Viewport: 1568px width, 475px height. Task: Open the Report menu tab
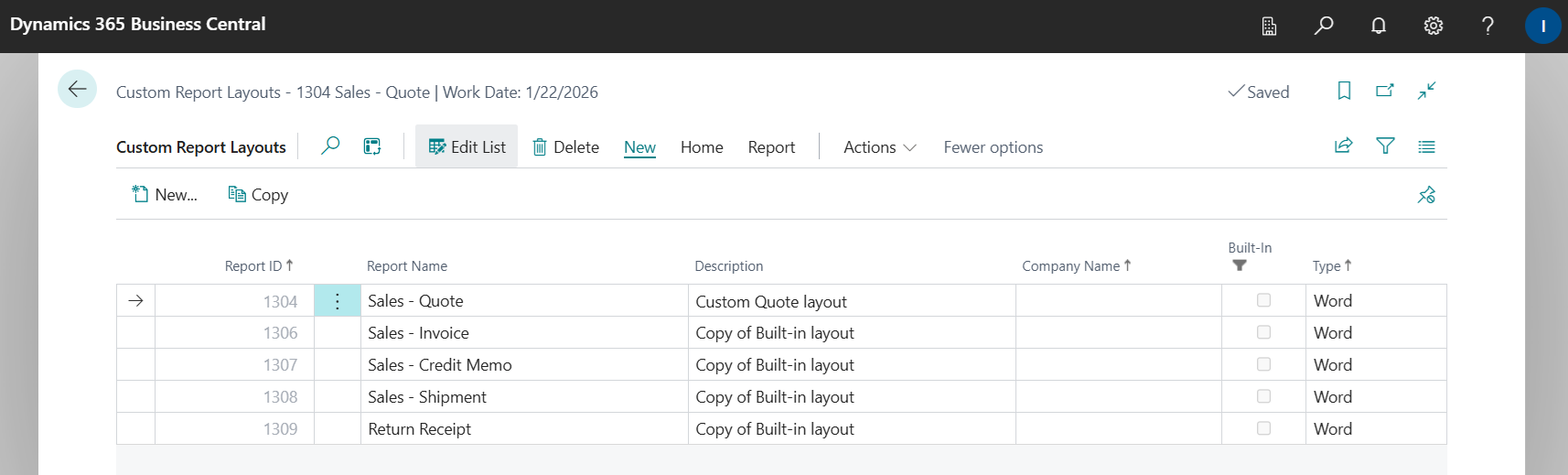[x=771, y=147]
